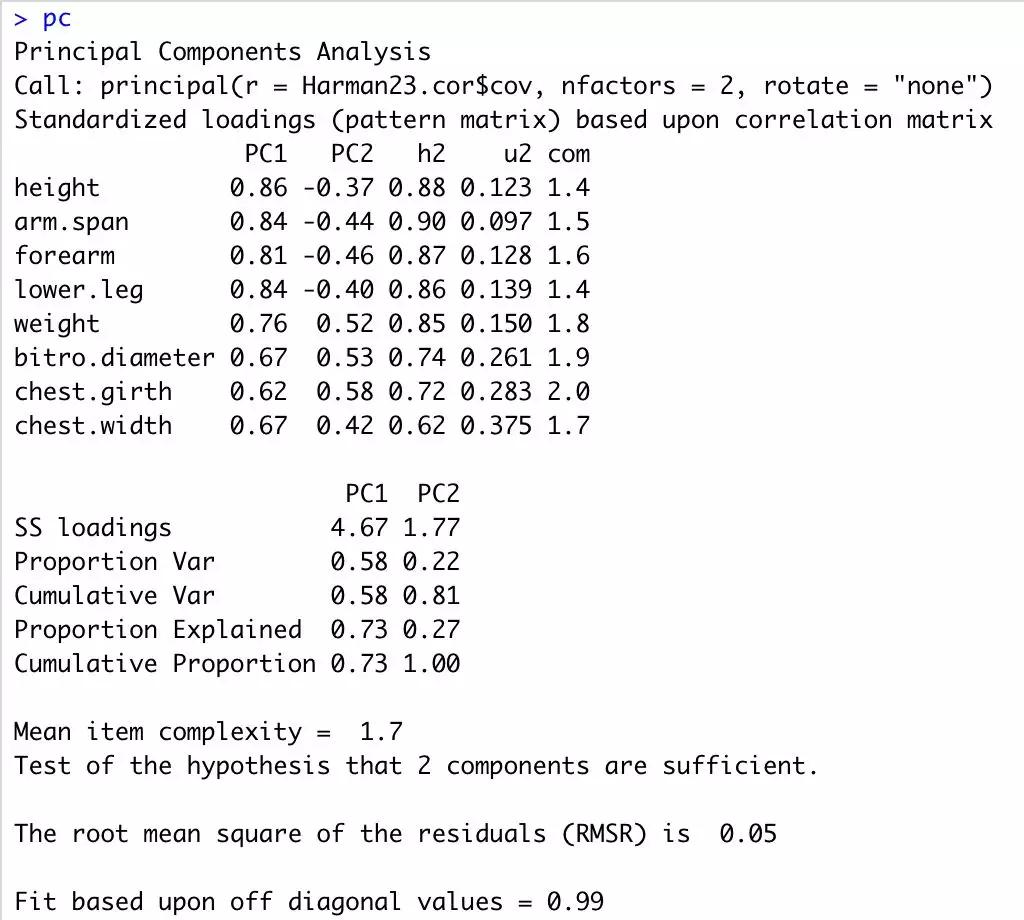Click the h2 column header

[431, 153]
